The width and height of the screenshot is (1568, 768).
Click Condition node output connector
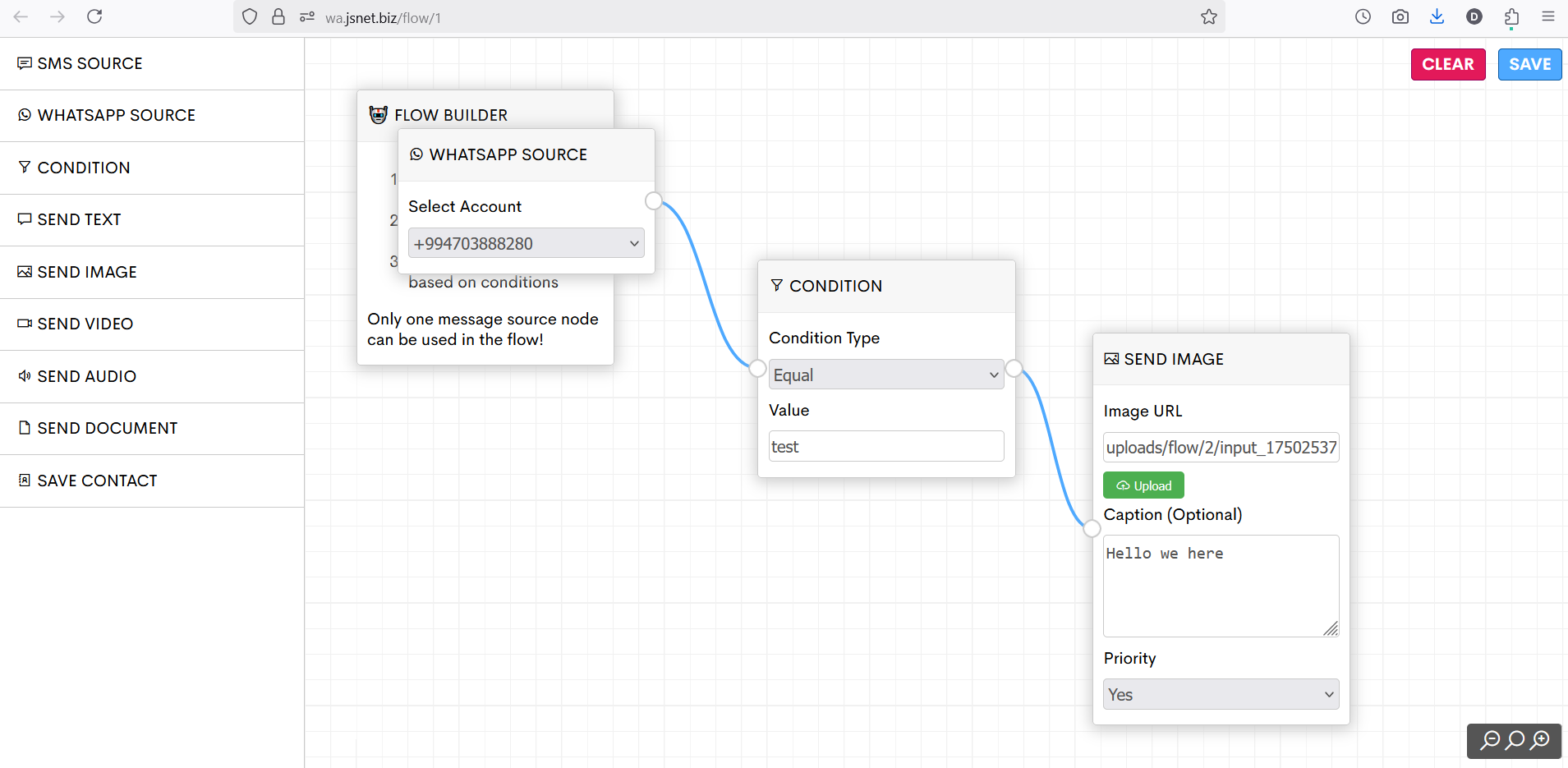pos(1014,368)
